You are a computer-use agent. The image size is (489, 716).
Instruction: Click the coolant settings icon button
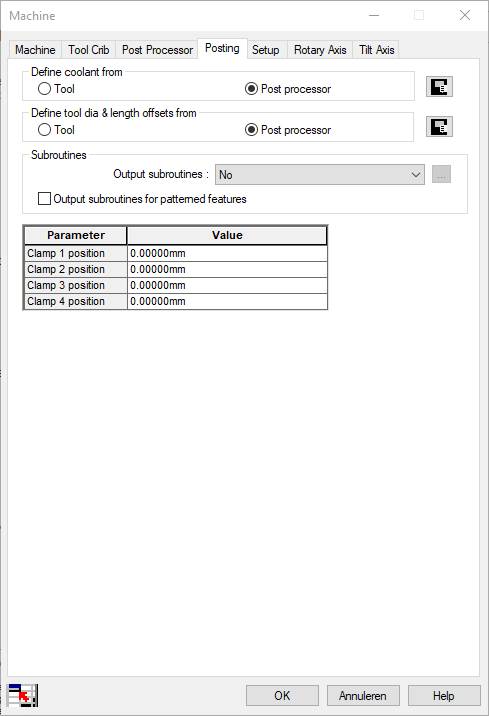439,87
